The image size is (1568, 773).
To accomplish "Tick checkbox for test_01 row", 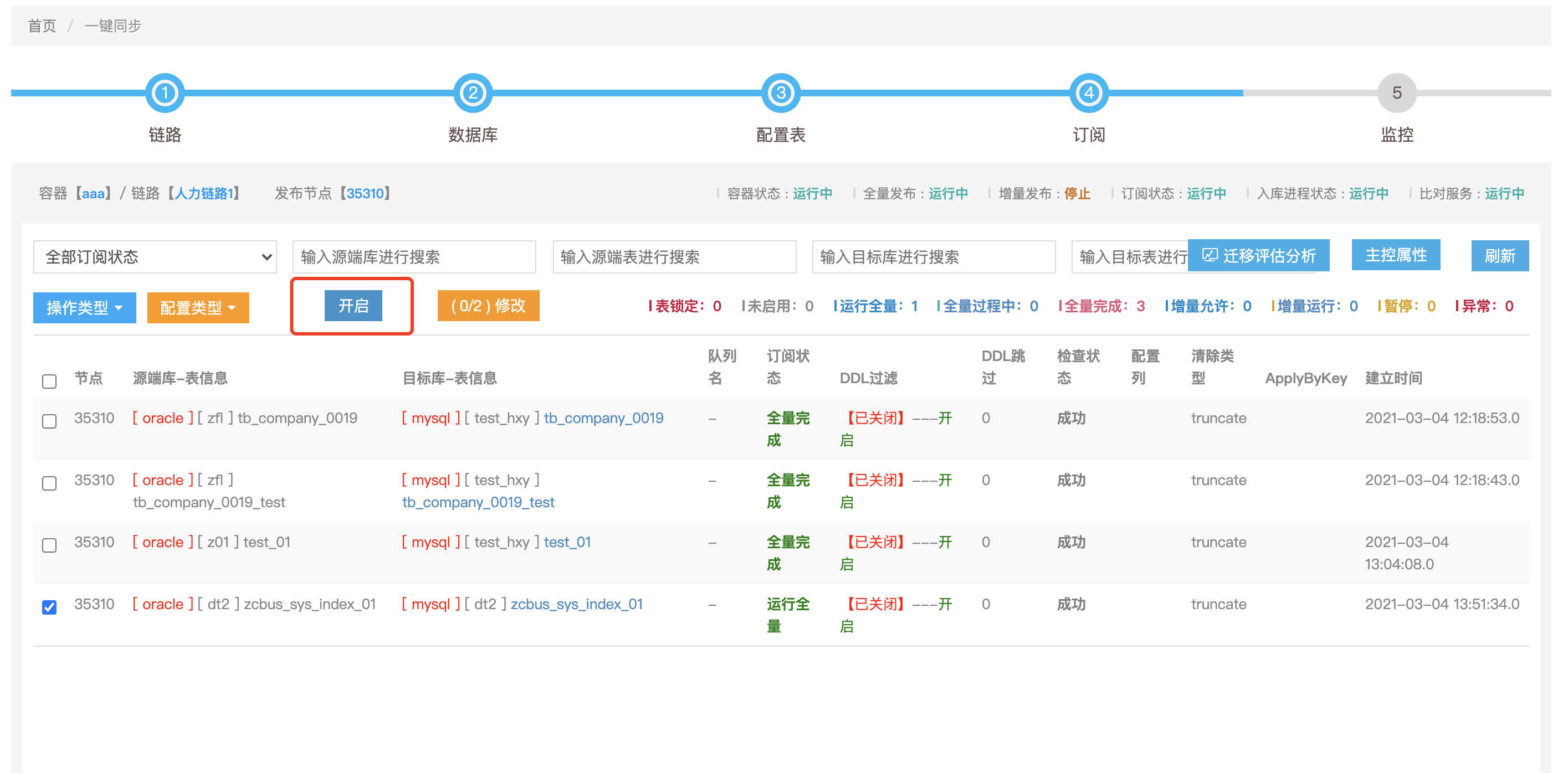I will tap(49, 545).
